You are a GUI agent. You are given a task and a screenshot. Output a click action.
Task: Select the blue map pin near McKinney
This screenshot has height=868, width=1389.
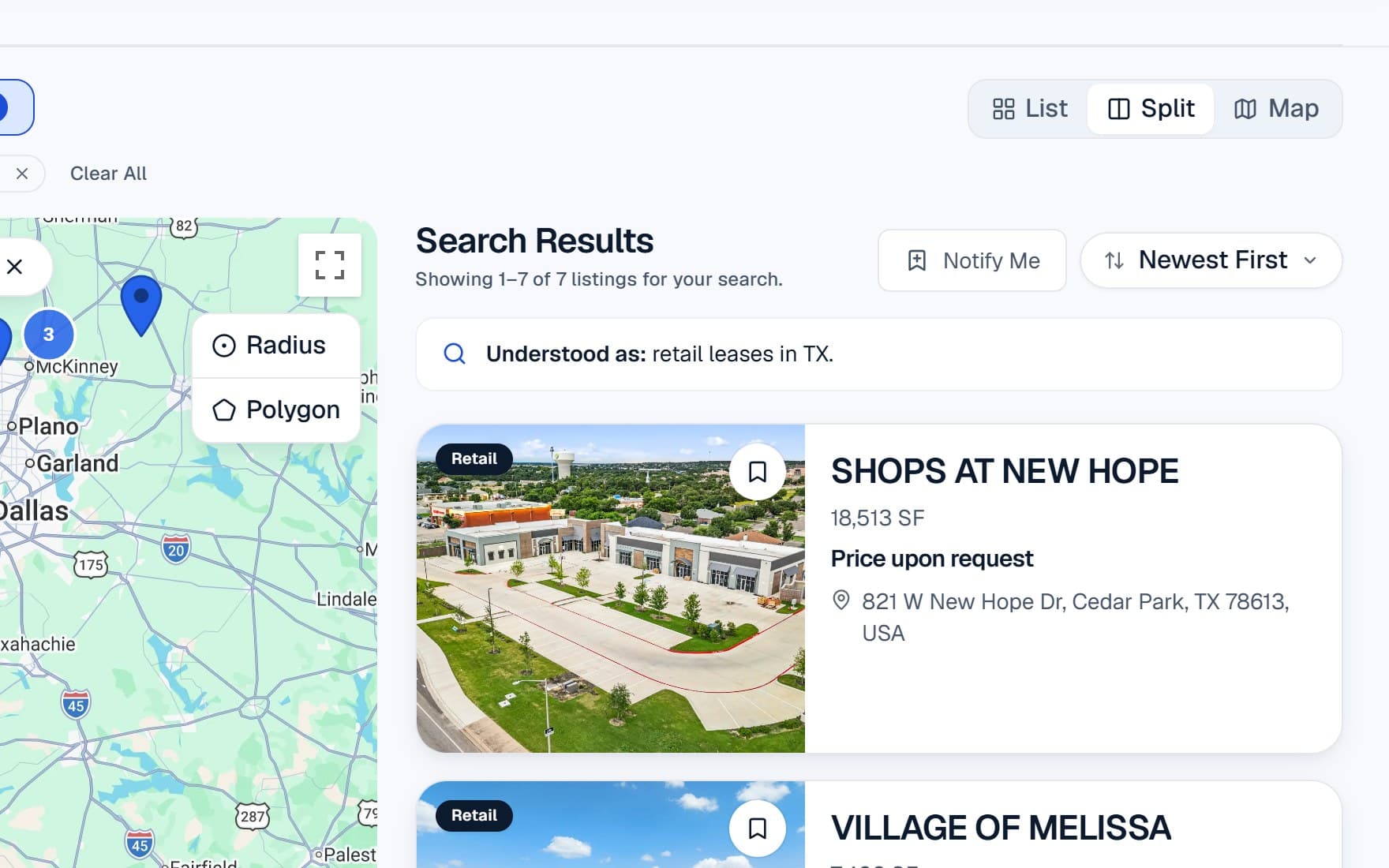(141, 305)
